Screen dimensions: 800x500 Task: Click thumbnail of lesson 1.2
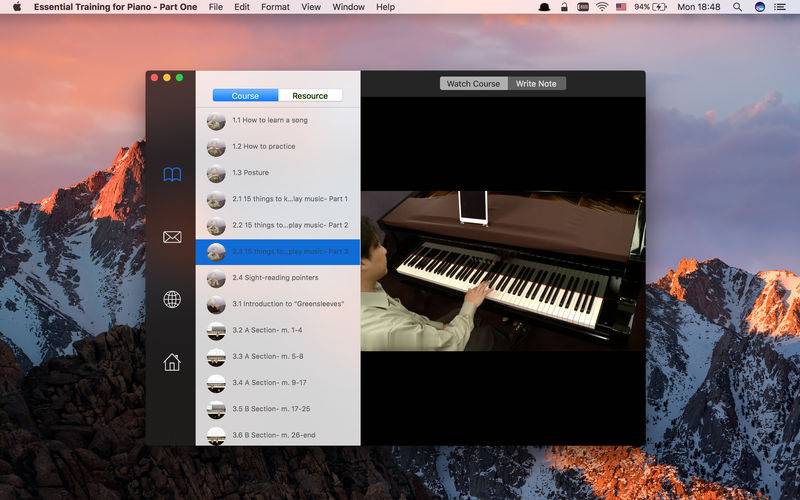click(216, 147)
